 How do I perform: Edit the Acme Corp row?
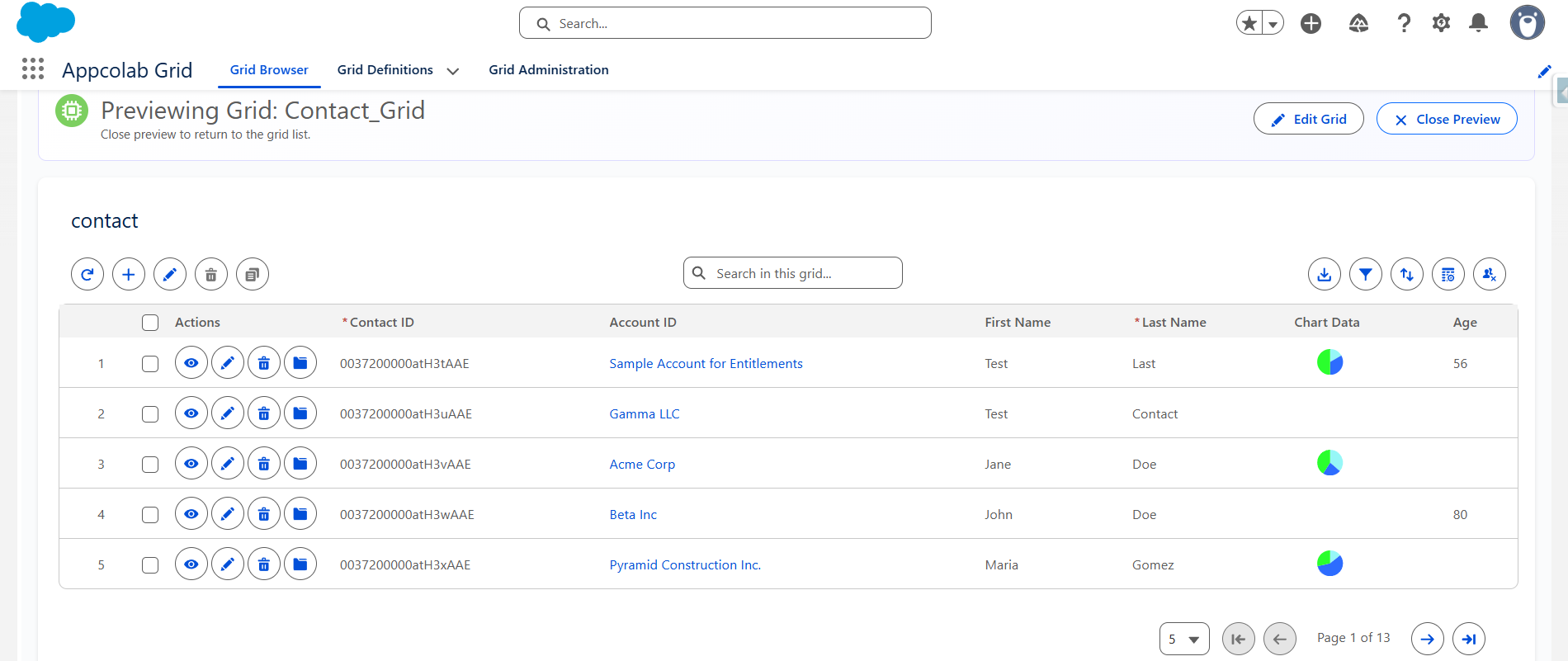228,464
